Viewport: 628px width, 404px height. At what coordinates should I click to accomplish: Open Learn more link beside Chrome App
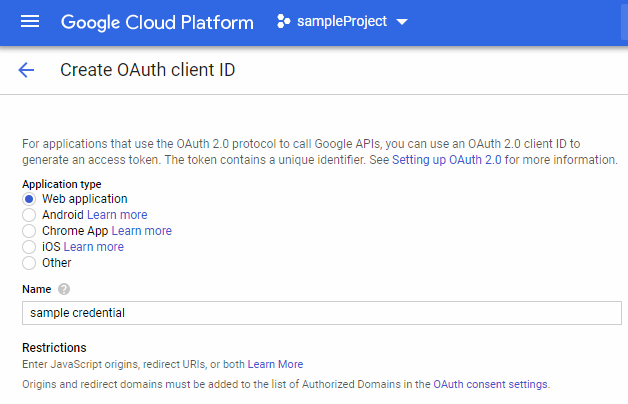[141, 231]
